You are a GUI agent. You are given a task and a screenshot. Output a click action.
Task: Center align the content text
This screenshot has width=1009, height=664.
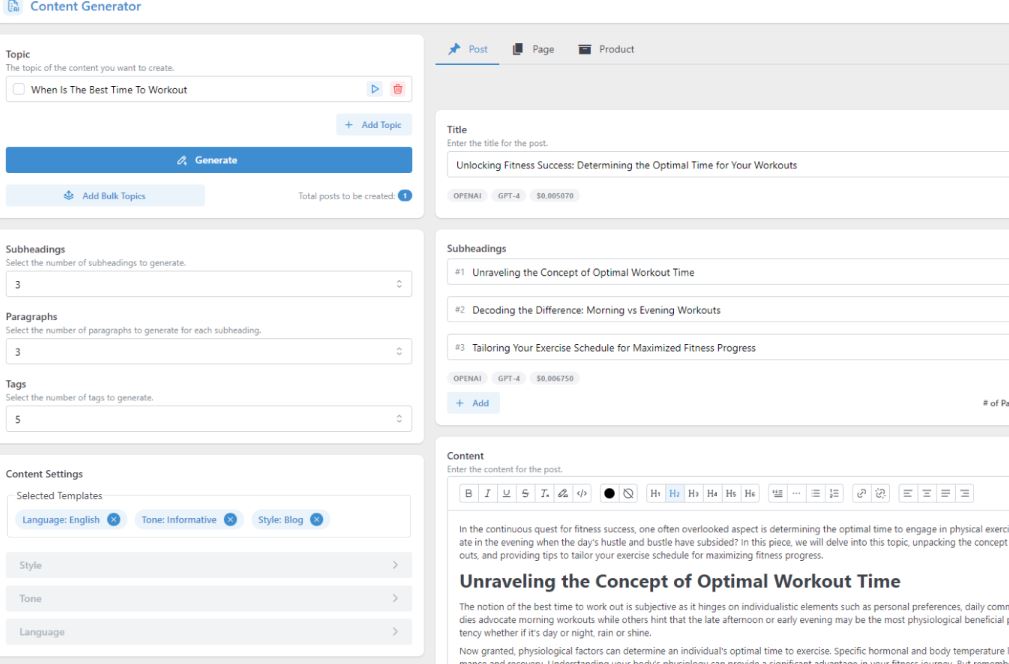point(927,493)
